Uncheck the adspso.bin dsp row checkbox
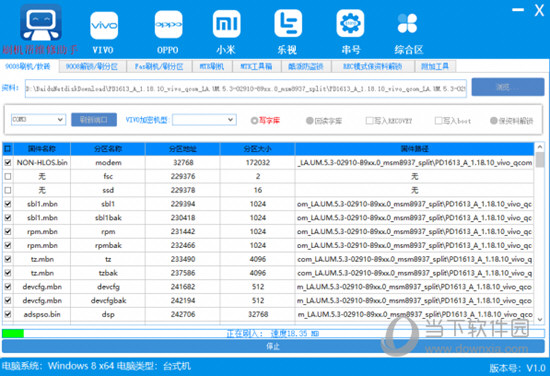 [8, 314]
